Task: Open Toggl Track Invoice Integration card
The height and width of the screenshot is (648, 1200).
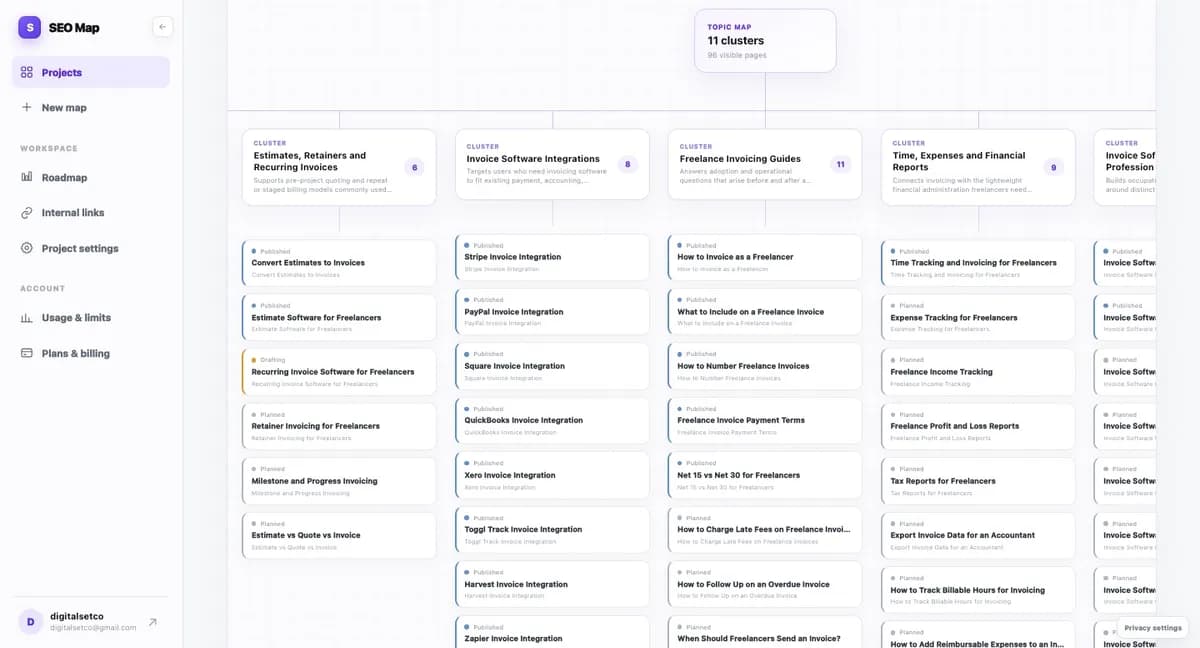Action: click(552, 530)
